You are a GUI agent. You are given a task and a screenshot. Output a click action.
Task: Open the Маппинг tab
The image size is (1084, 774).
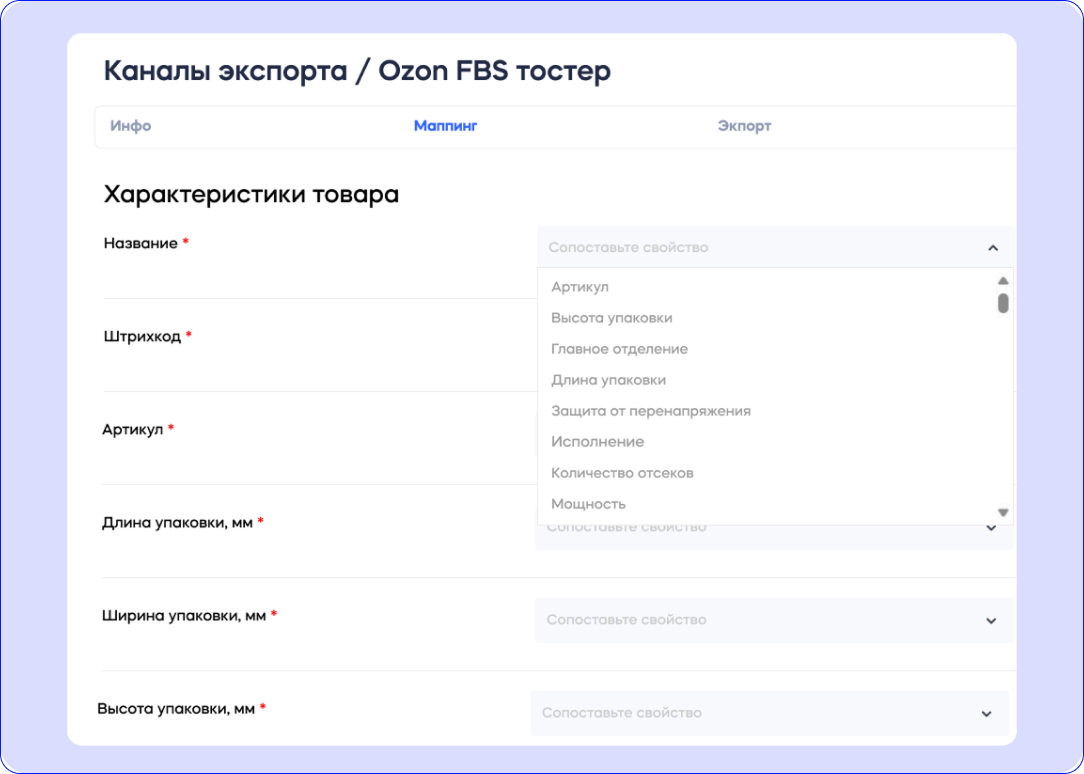point(445,126)
